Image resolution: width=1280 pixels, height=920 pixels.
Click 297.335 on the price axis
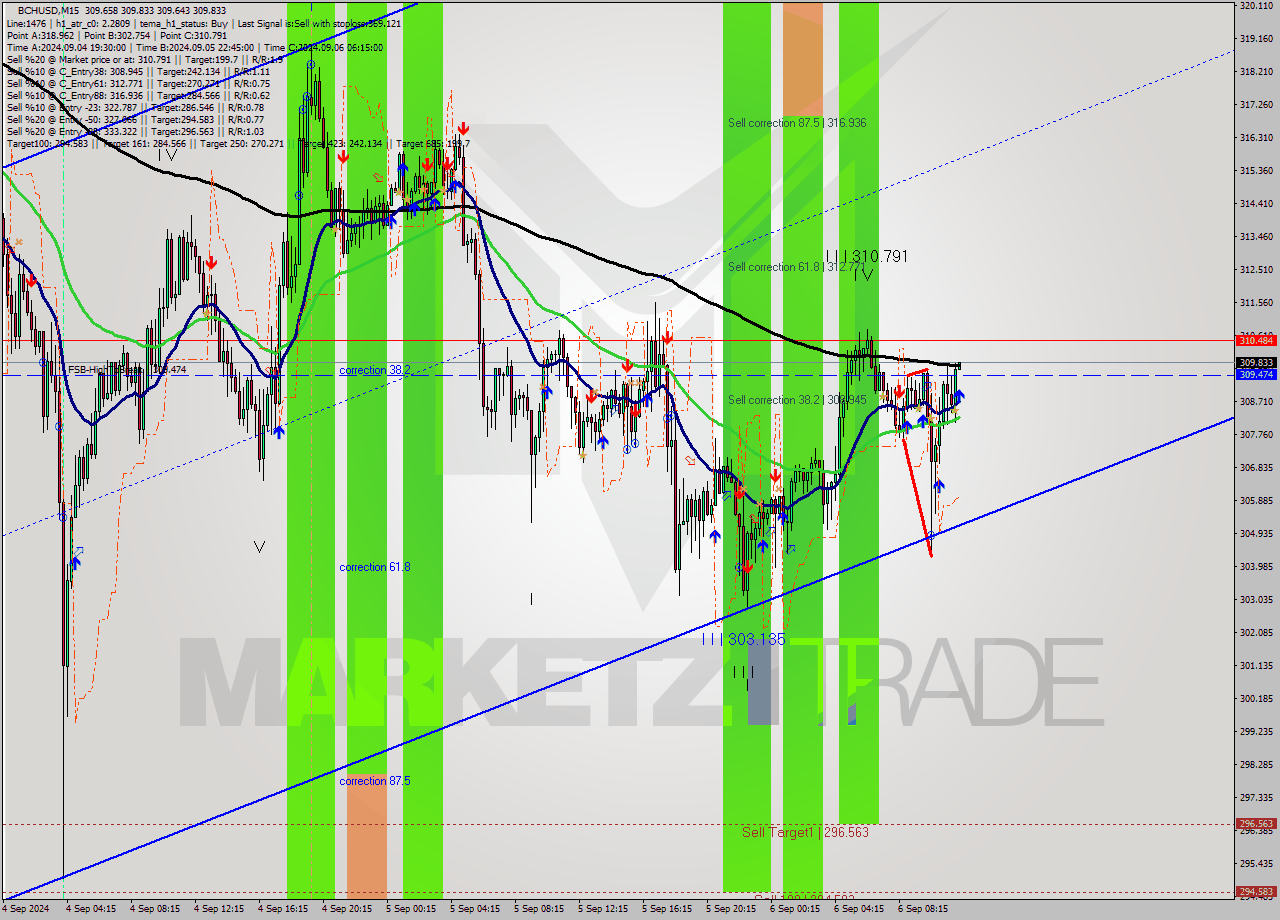[1256, 798]
